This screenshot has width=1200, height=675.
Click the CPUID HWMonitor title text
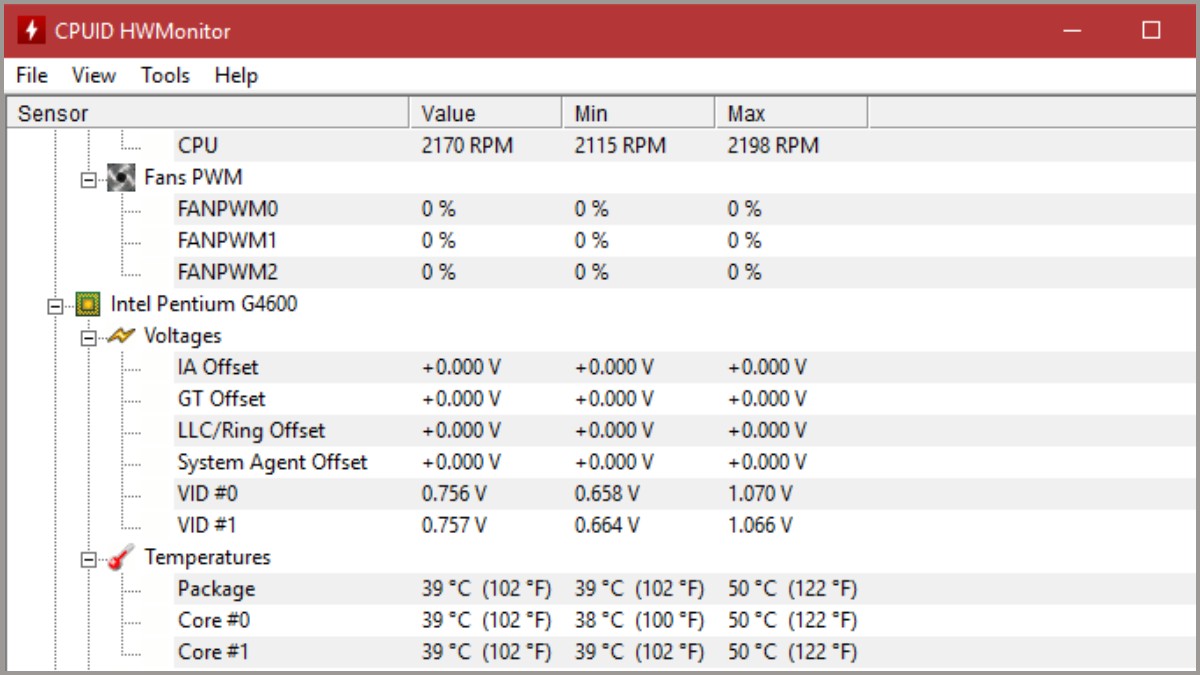coord(143,31)
